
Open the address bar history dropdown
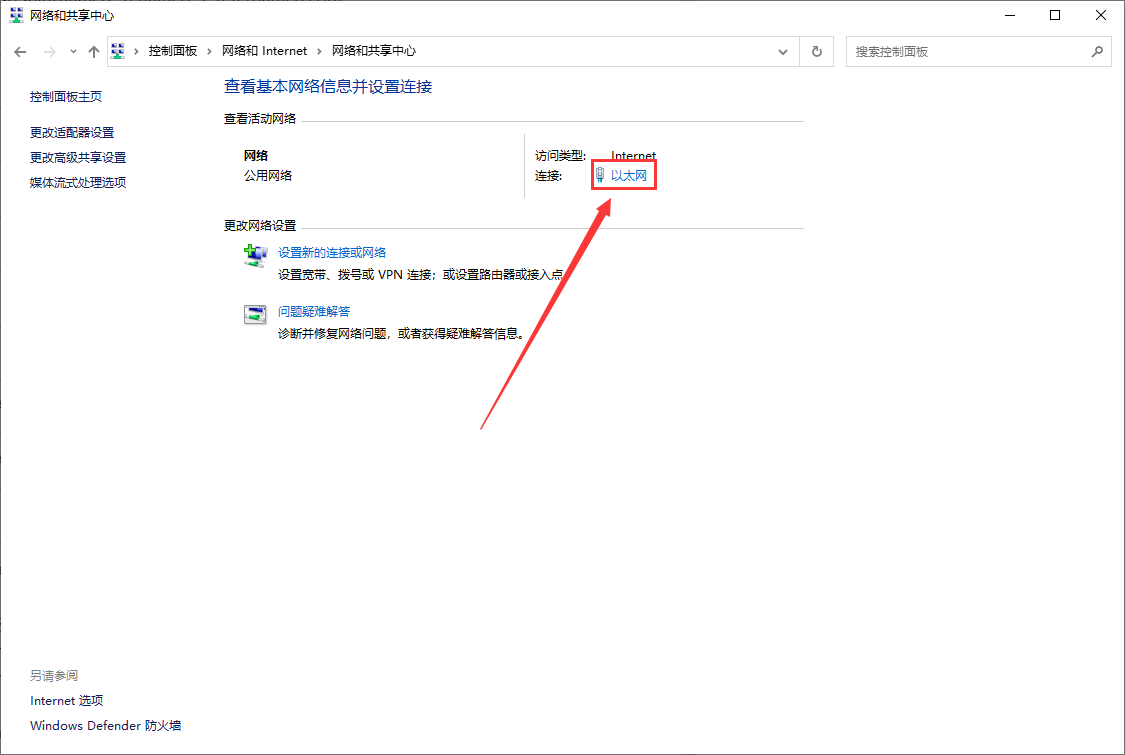pos(783,52)
